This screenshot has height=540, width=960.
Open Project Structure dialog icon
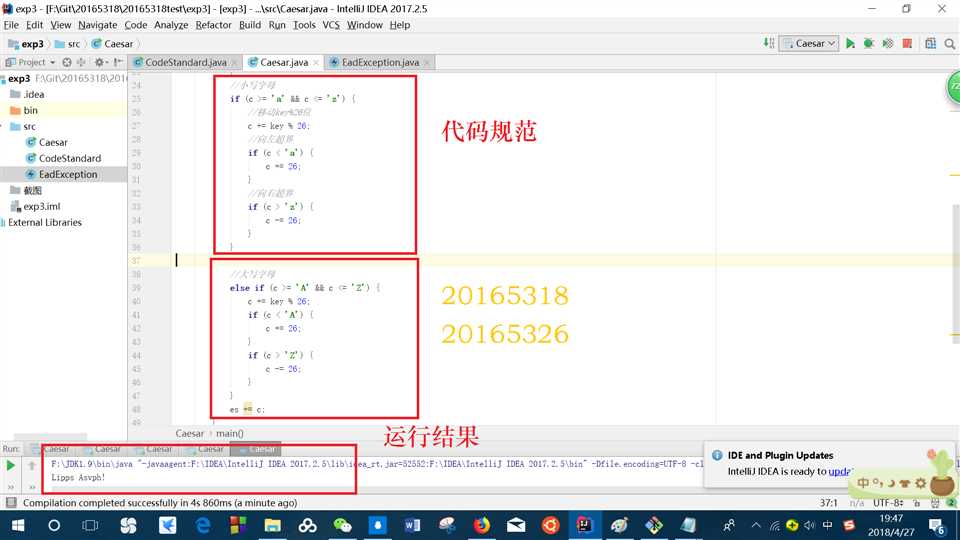point(931,43)
